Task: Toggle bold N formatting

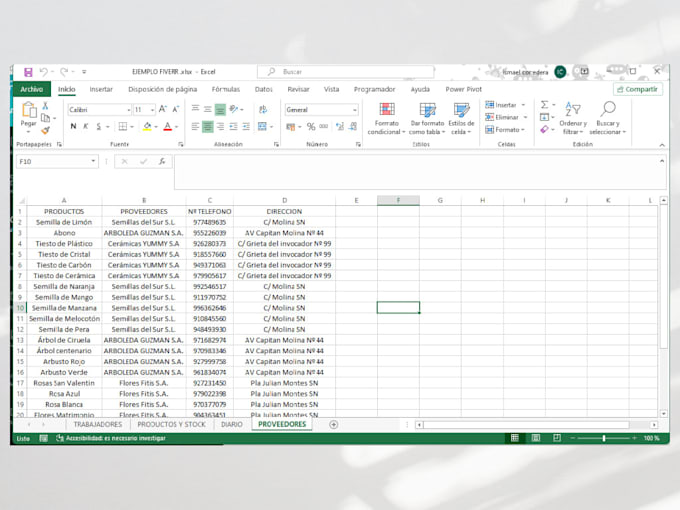Action: (x=73, y=126)
